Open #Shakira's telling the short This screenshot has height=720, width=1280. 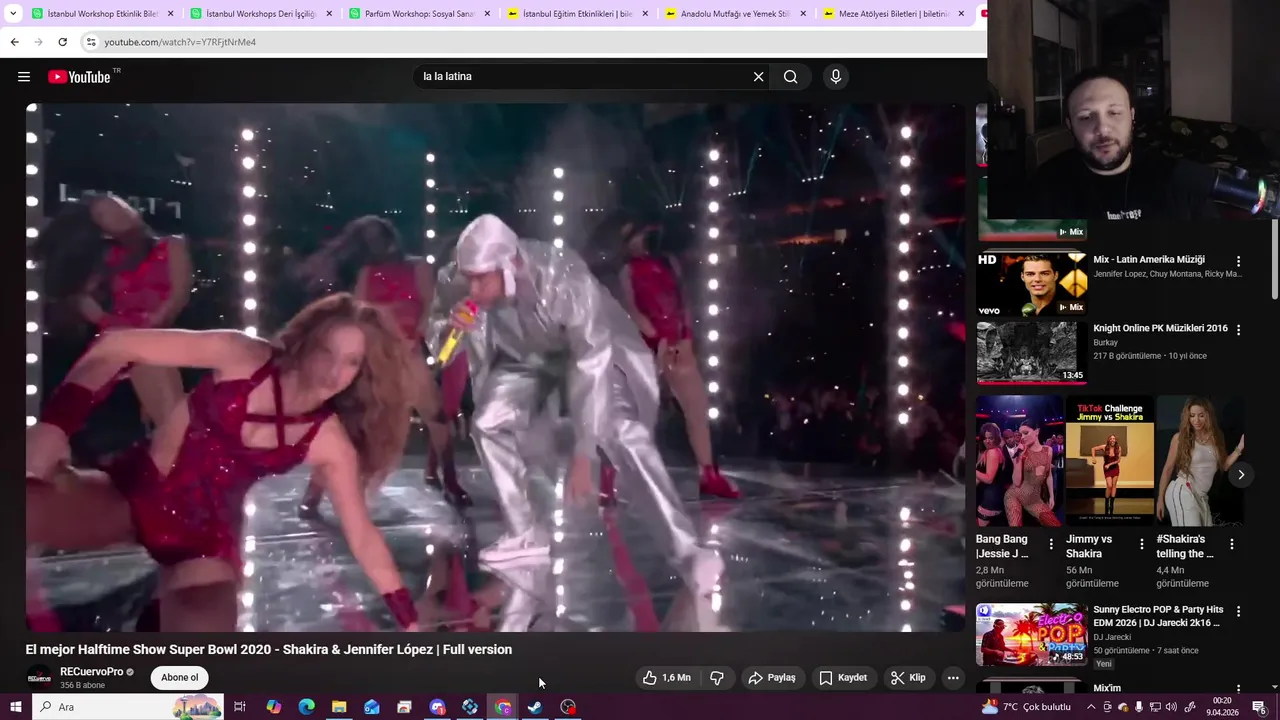tap(1200, 461)
